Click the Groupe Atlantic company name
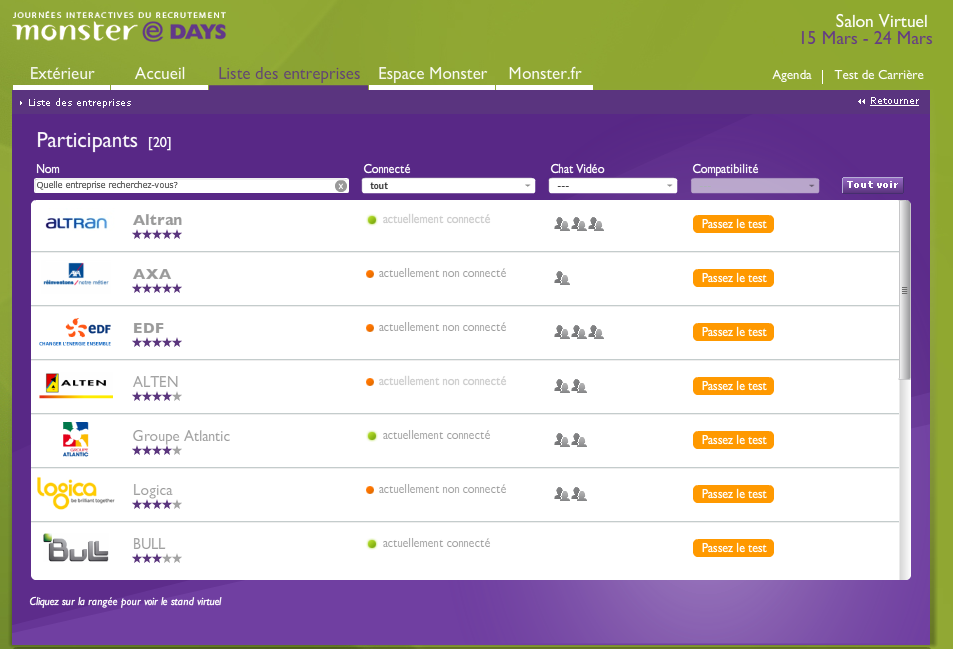 click(181, 436)
